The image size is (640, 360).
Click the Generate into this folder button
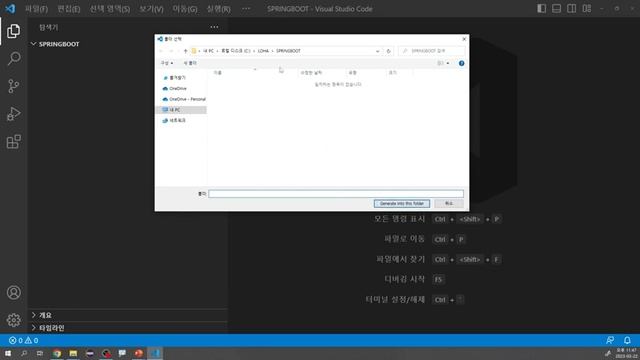pos(402,203)
